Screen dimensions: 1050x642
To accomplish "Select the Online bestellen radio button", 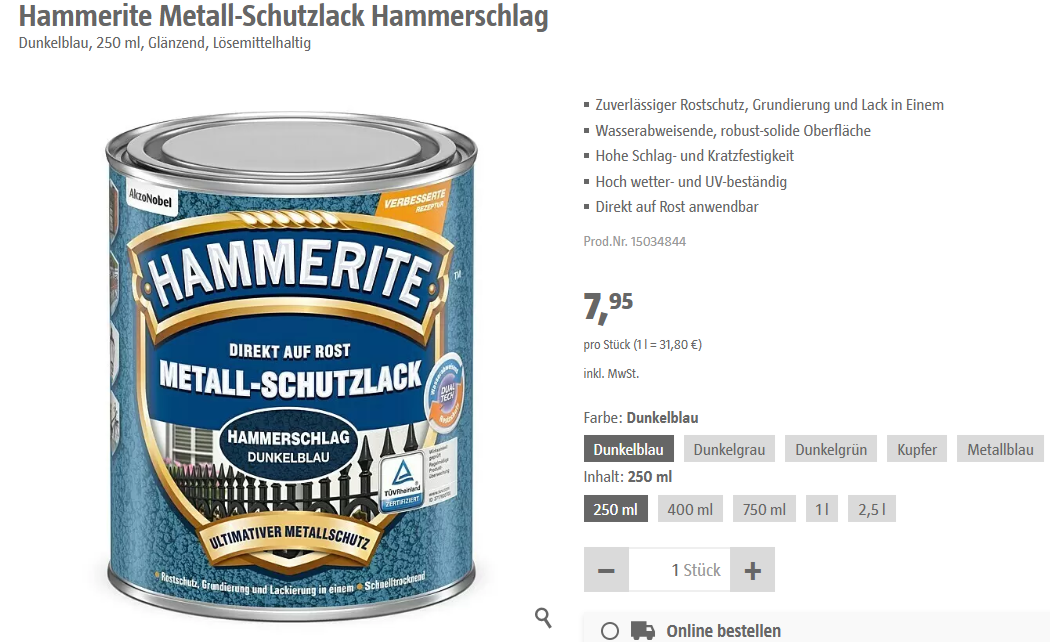I will [x=610, y=631].
